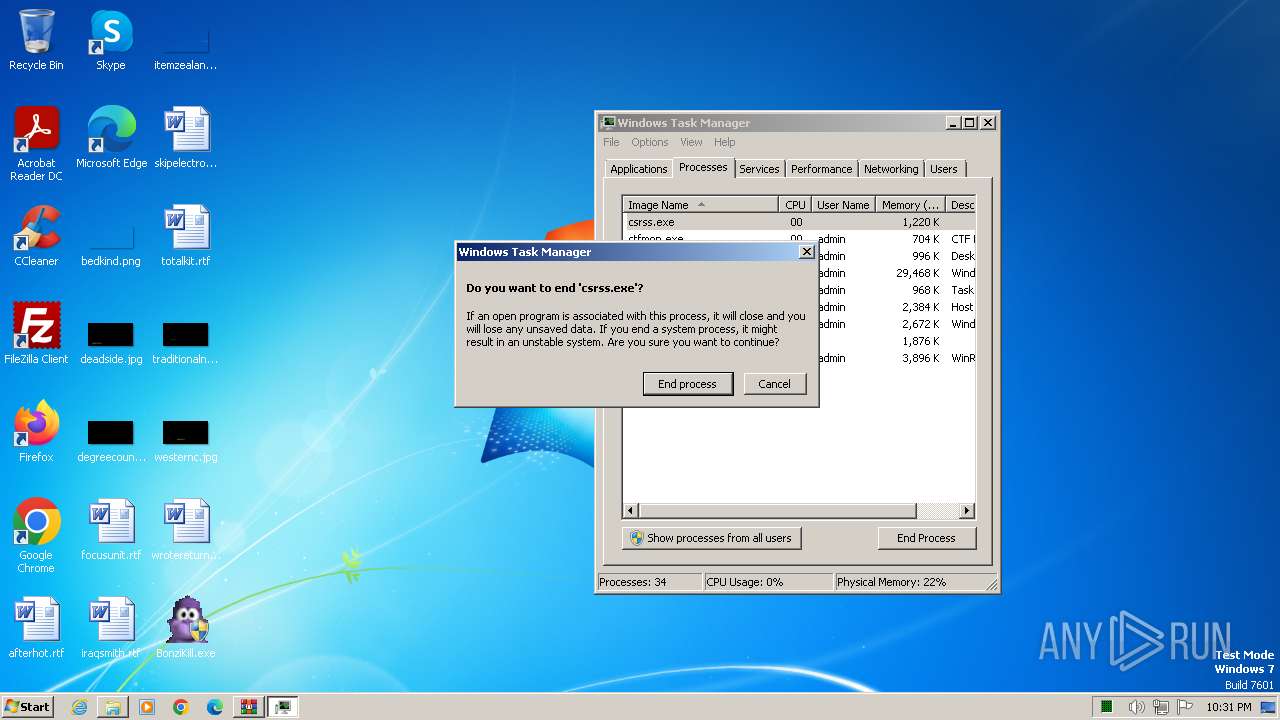Select the 3,896 K memory cell
This screenshot has height=720, width=1280.
[921, 358]
